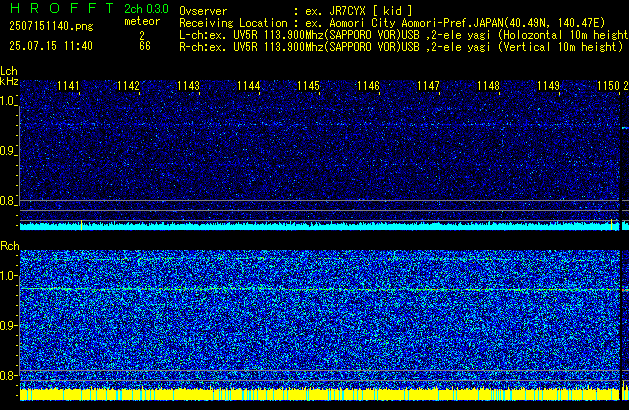Image resolution: width=629 pixels, height=410 pixels.
Task: Click the 1148 time marker
Action: tap(488, 86)
